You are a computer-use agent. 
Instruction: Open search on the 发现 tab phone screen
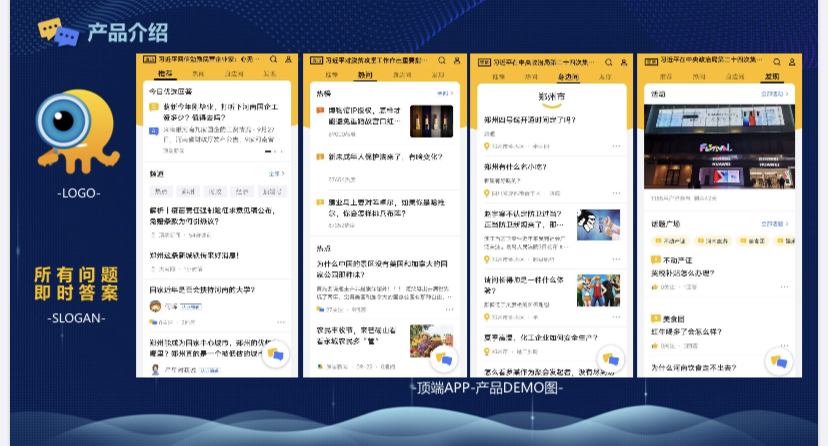coord(777,62)
